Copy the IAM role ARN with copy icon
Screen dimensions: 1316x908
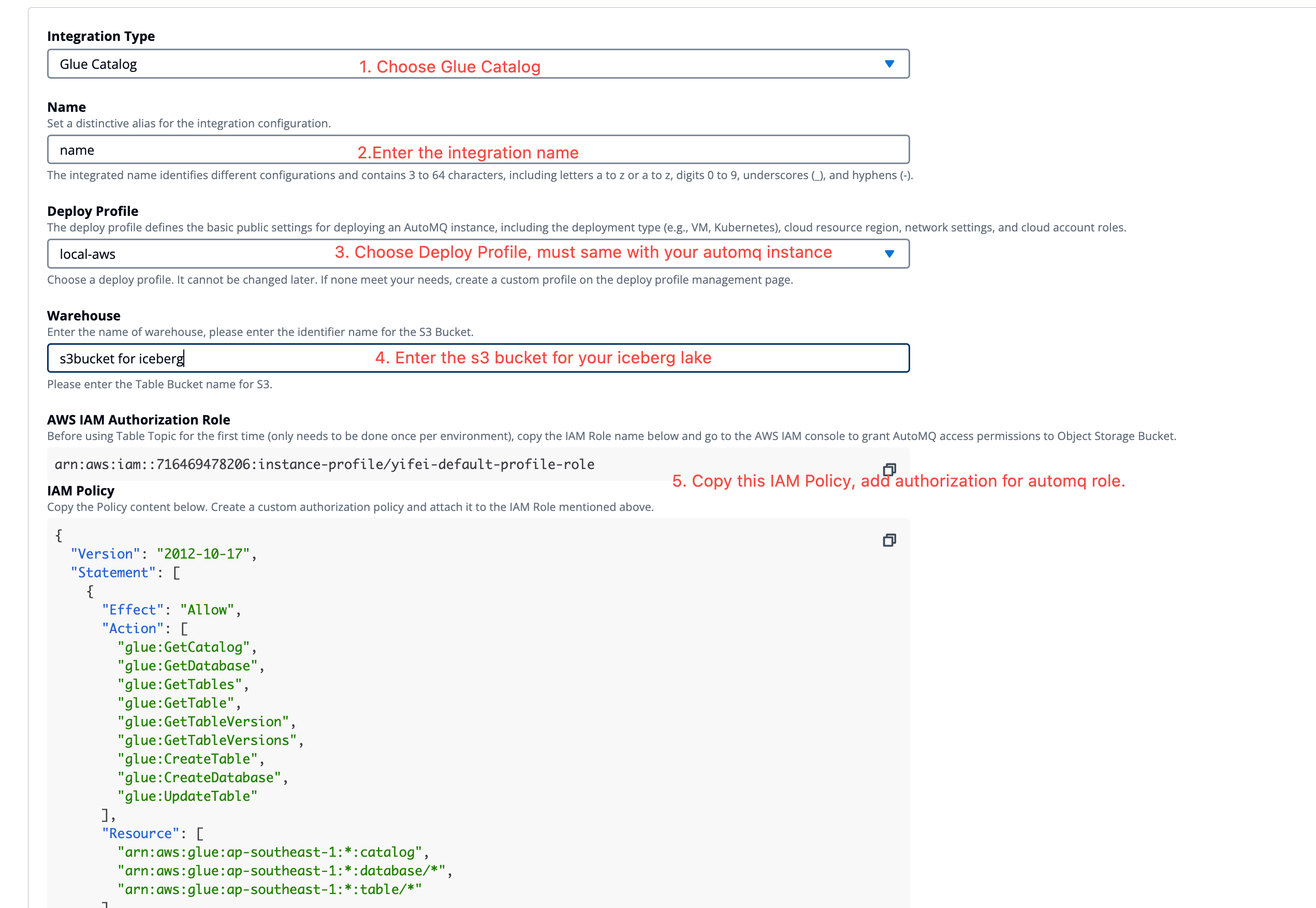point(889,470)
